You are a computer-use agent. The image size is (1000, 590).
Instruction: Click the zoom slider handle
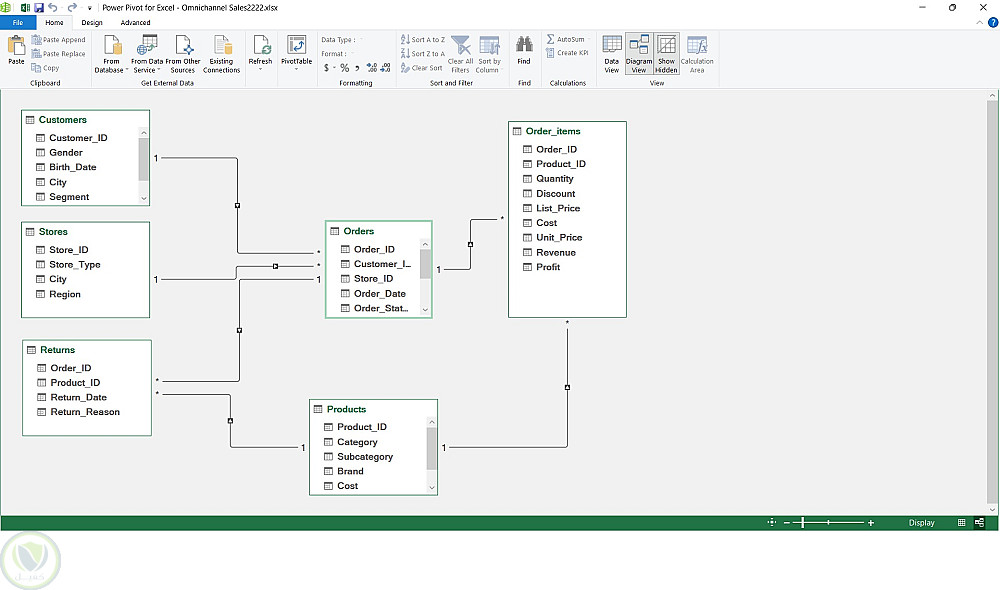pos(803,523)
